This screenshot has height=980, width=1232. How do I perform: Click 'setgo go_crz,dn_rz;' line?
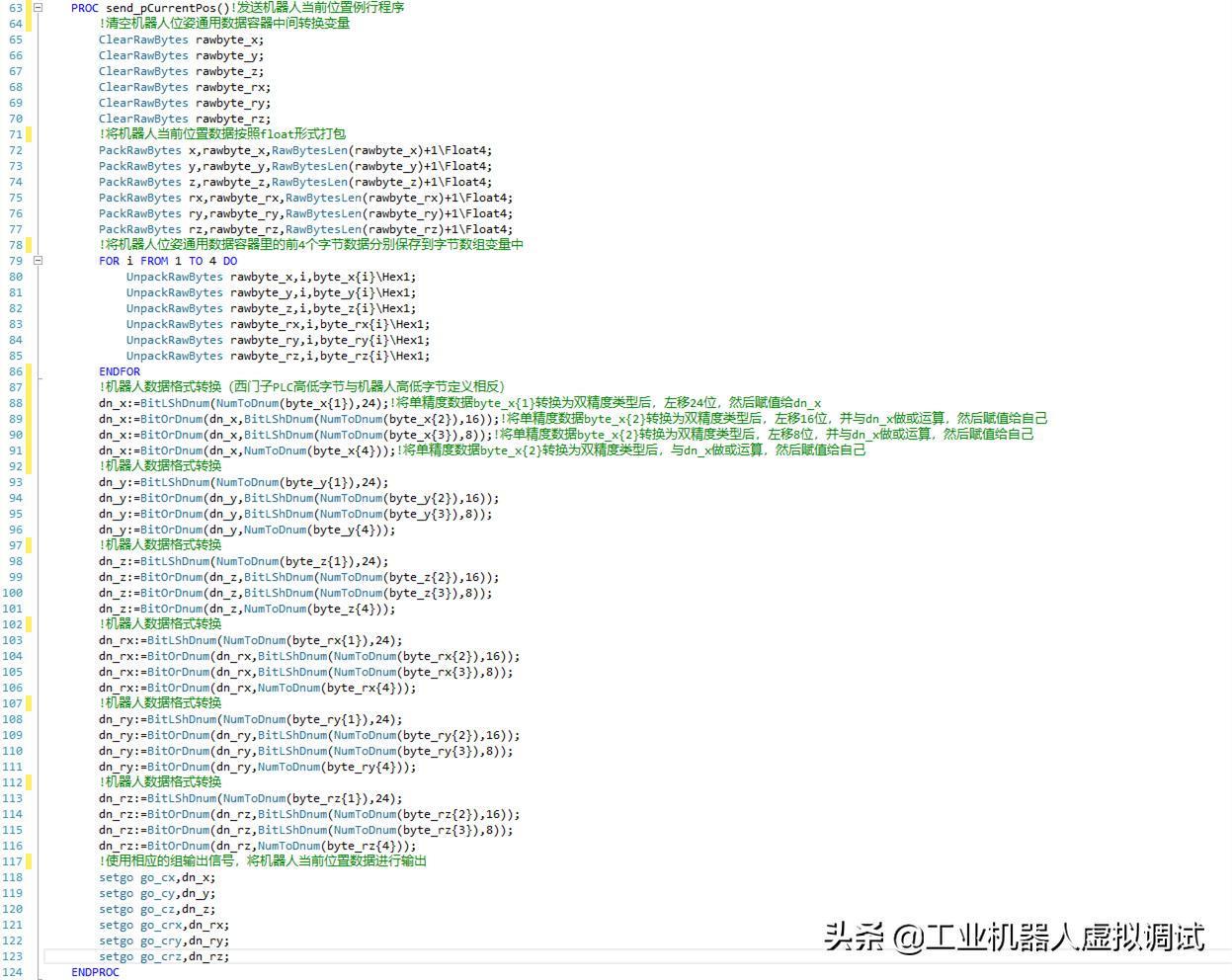[x=164, y=956]
